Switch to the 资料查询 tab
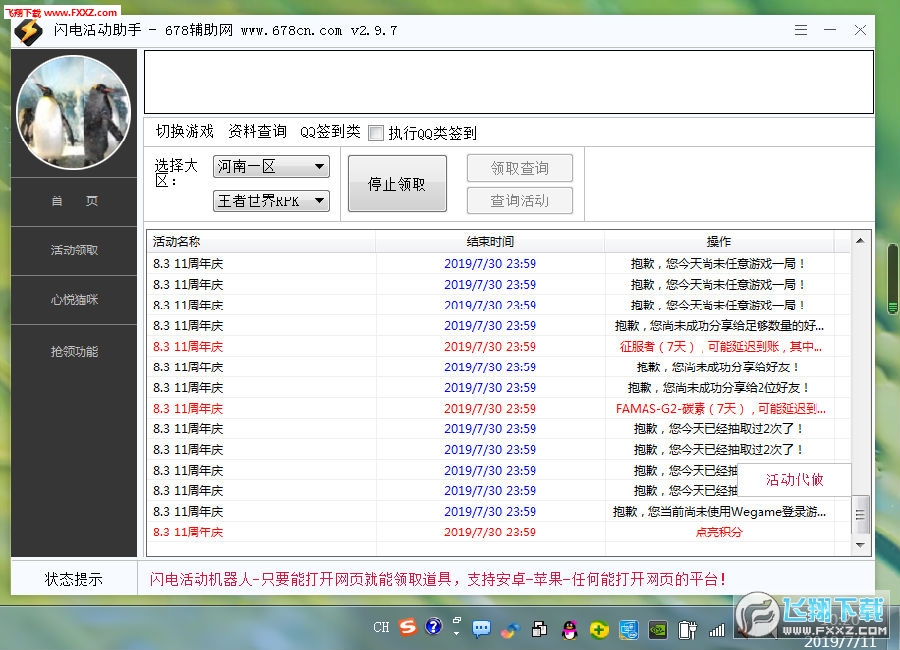The width and height of the screenshot is (900, 650). pos(257,131)
